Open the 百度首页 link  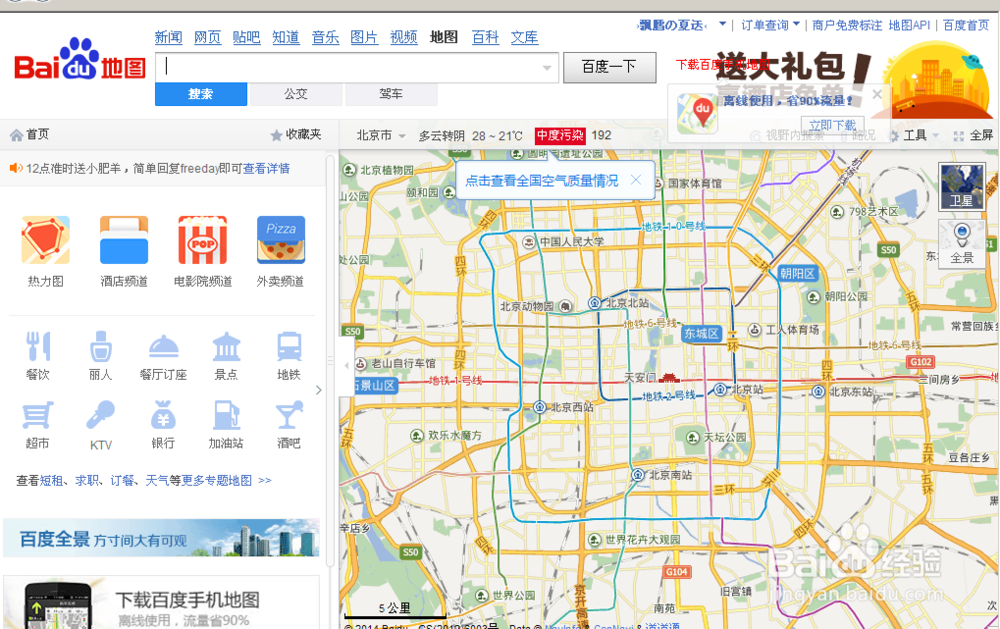coord(966,25)
